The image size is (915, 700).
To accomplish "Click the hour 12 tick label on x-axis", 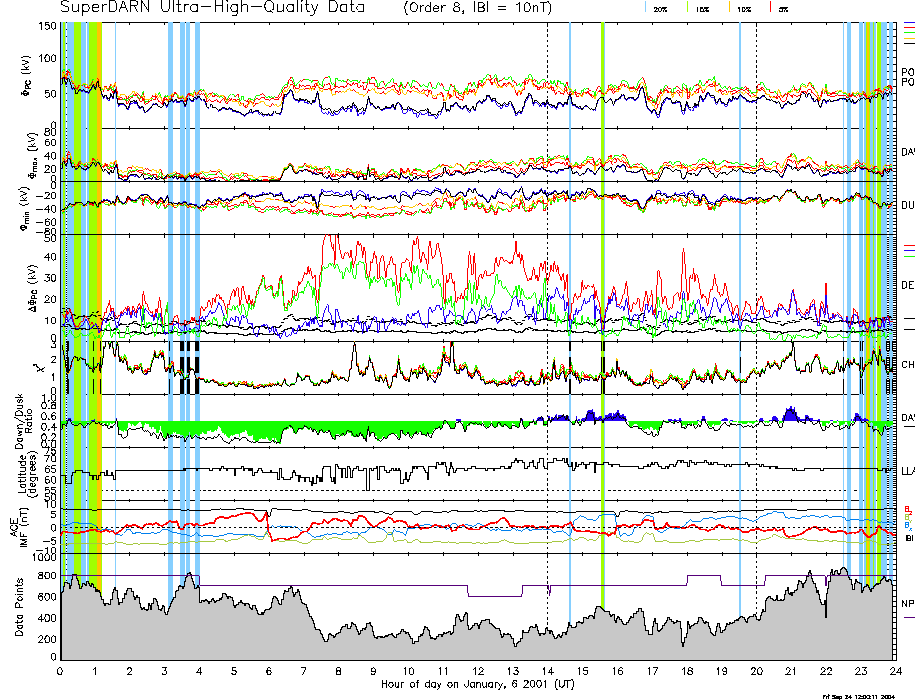I will 478,671.
